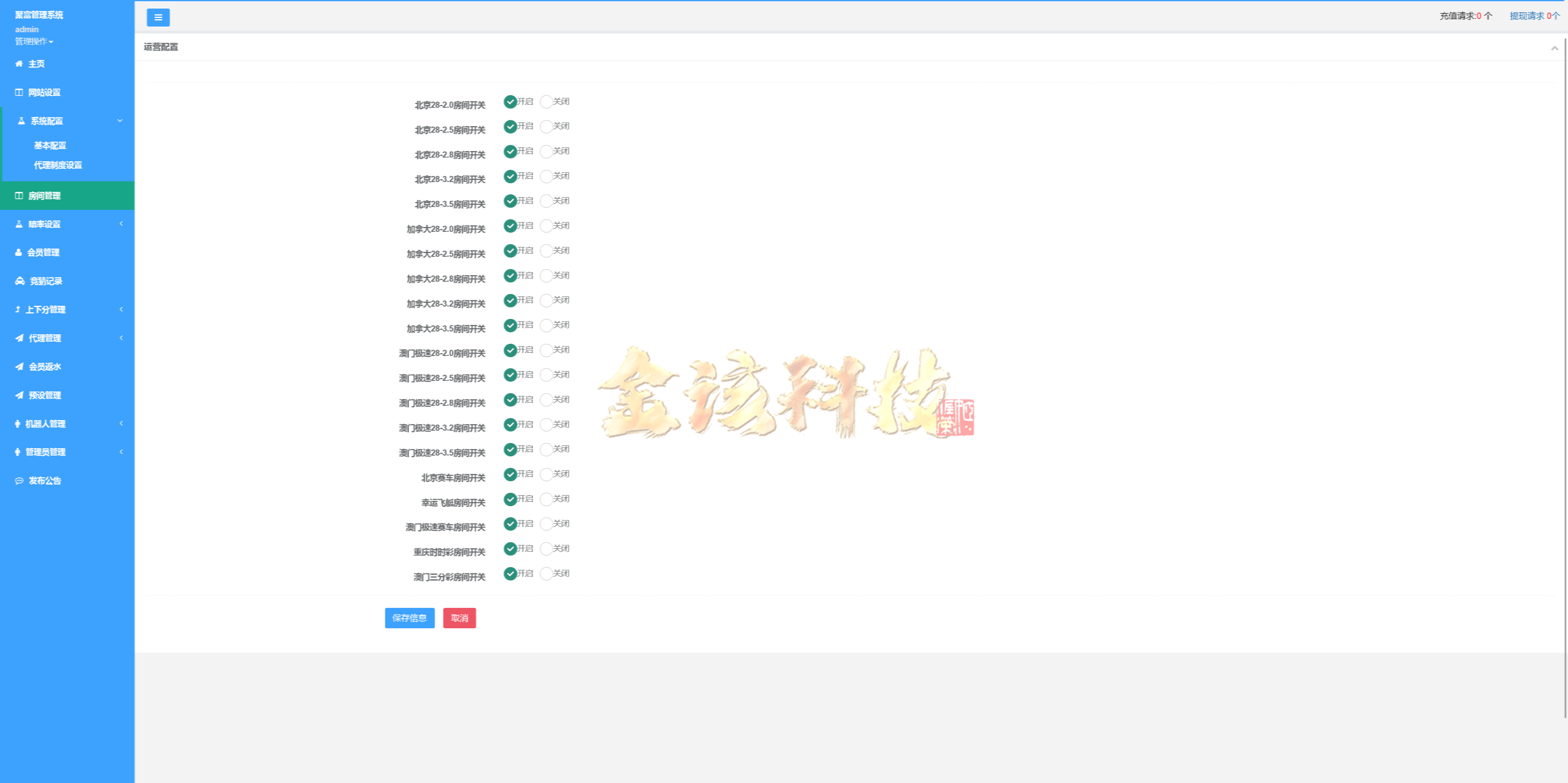
Task: Click the 取消 cancel button
Action: [x=459, y=618]
